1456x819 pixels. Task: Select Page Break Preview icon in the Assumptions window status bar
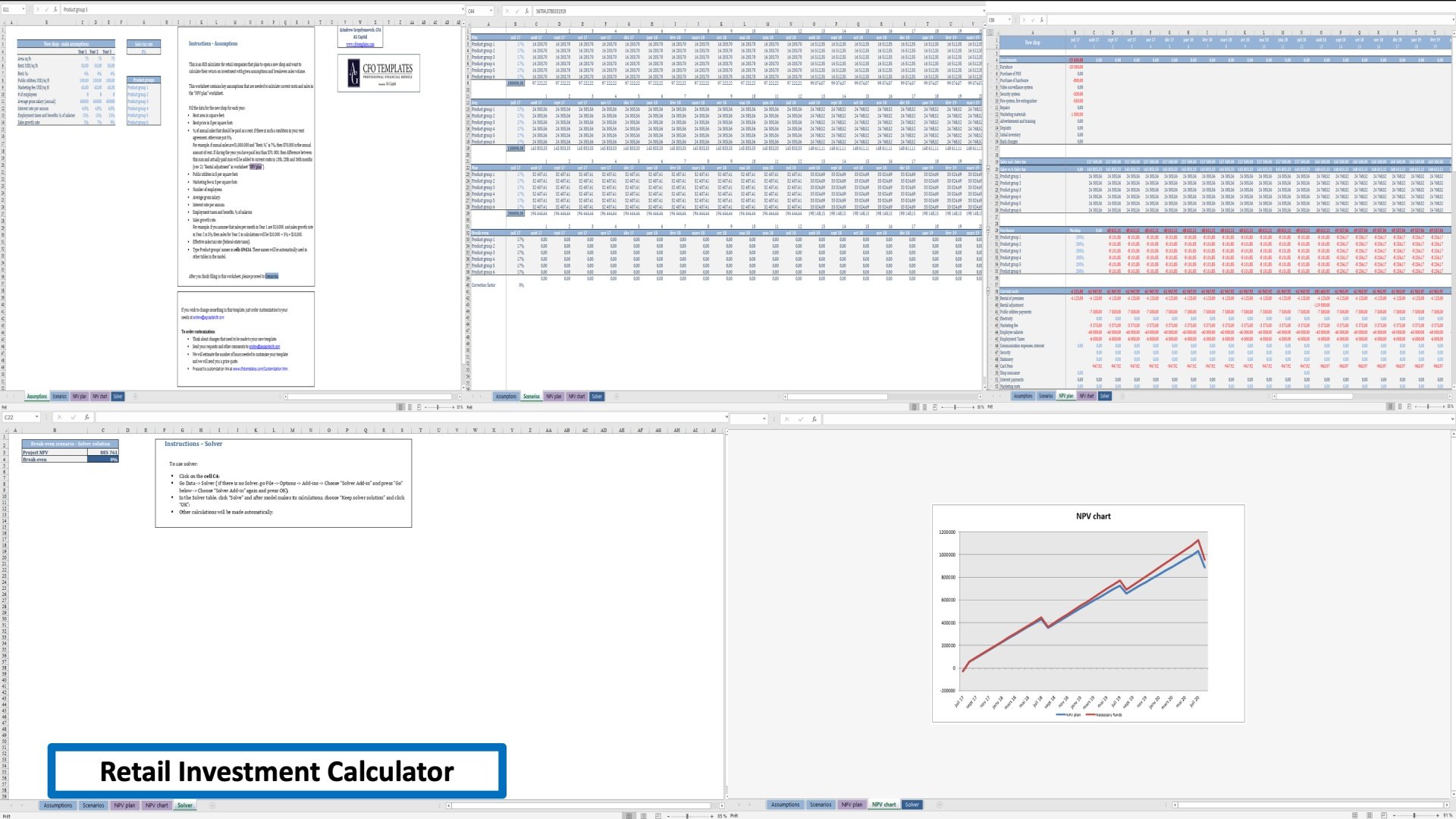pyautogui.click(x=419, y=407)
